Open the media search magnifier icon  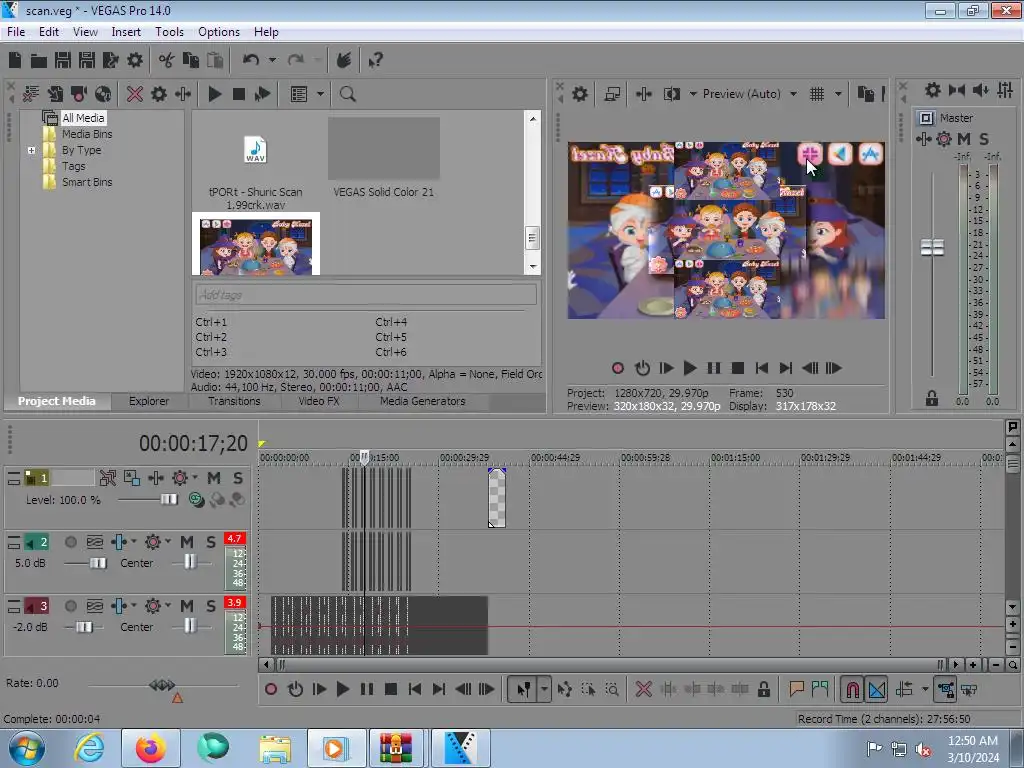[347, 94]
